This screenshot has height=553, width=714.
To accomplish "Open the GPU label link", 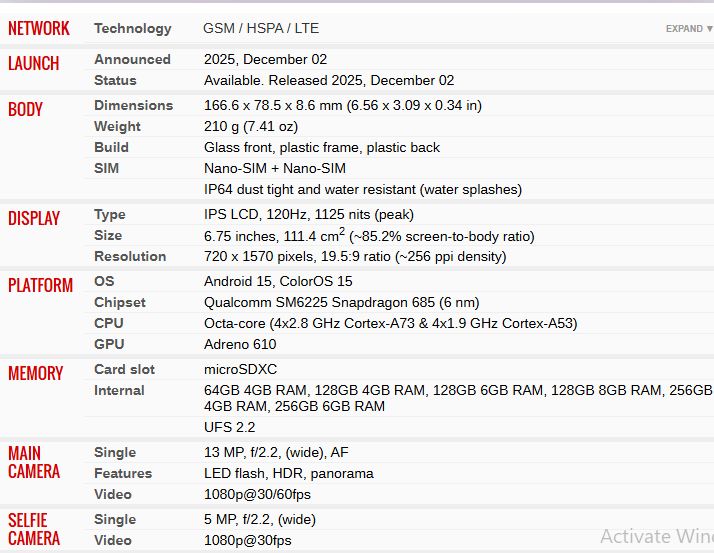I will click(109, 344).
